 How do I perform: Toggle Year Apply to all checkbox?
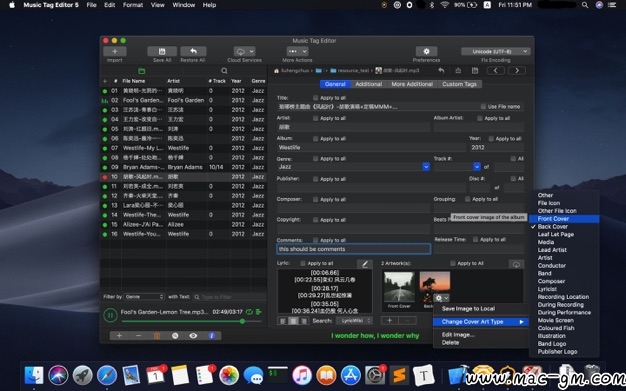click(x=491, y=138)
